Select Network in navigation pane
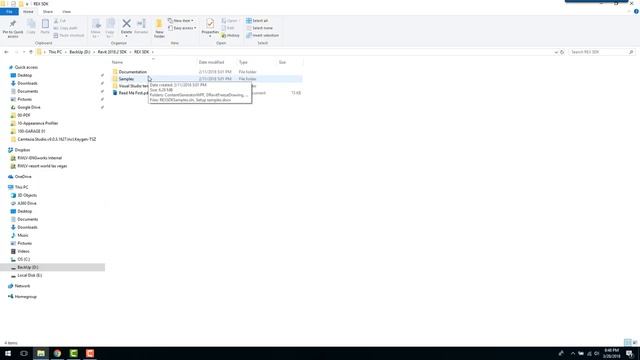 (x=22, y=286)
